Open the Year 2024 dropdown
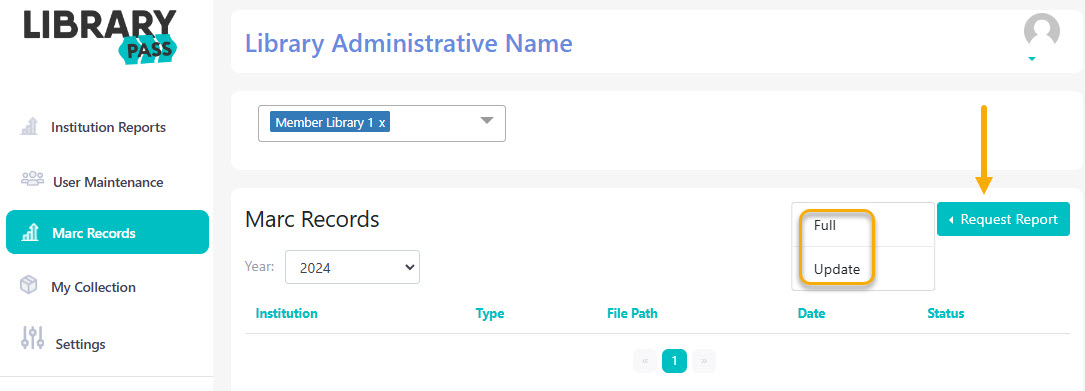Viewport: 1085px width, 391px height. 352,266
